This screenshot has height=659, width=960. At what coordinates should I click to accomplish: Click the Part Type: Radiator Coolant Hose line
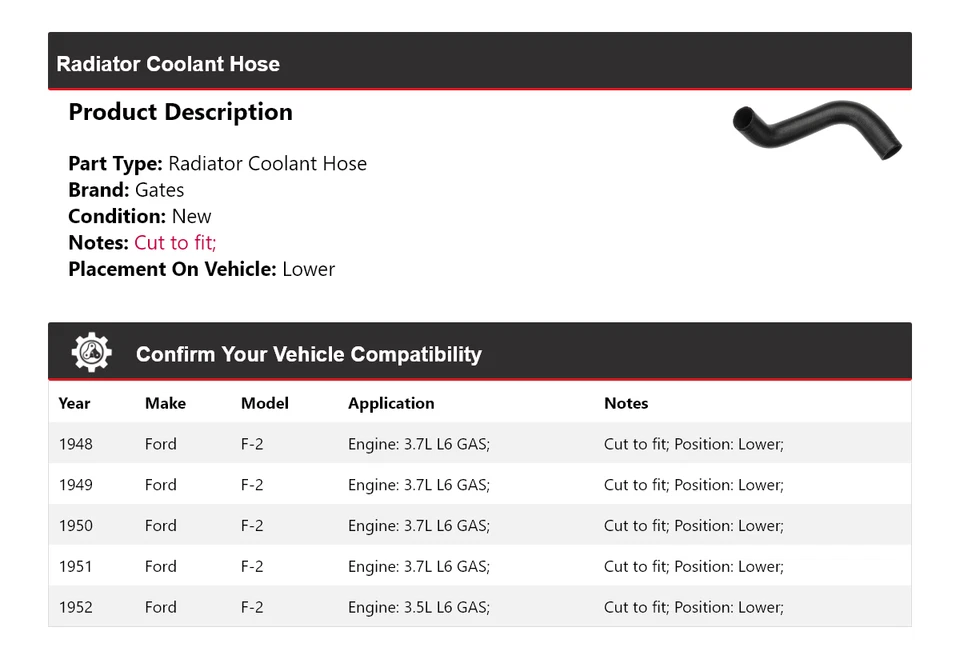217,164
